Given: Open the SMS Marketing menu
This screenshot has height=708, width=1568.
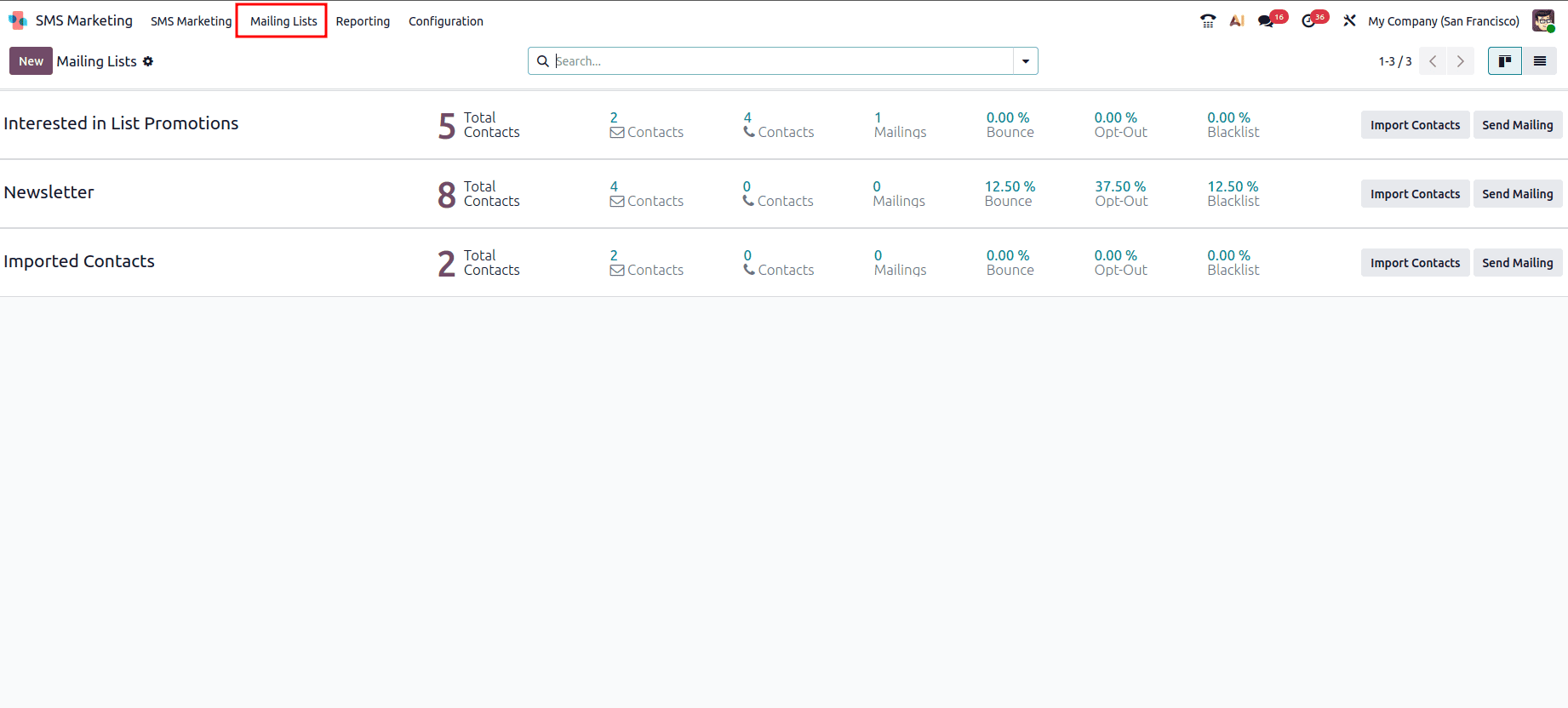Looking at the screenshot, I should (x=192, y=21).
